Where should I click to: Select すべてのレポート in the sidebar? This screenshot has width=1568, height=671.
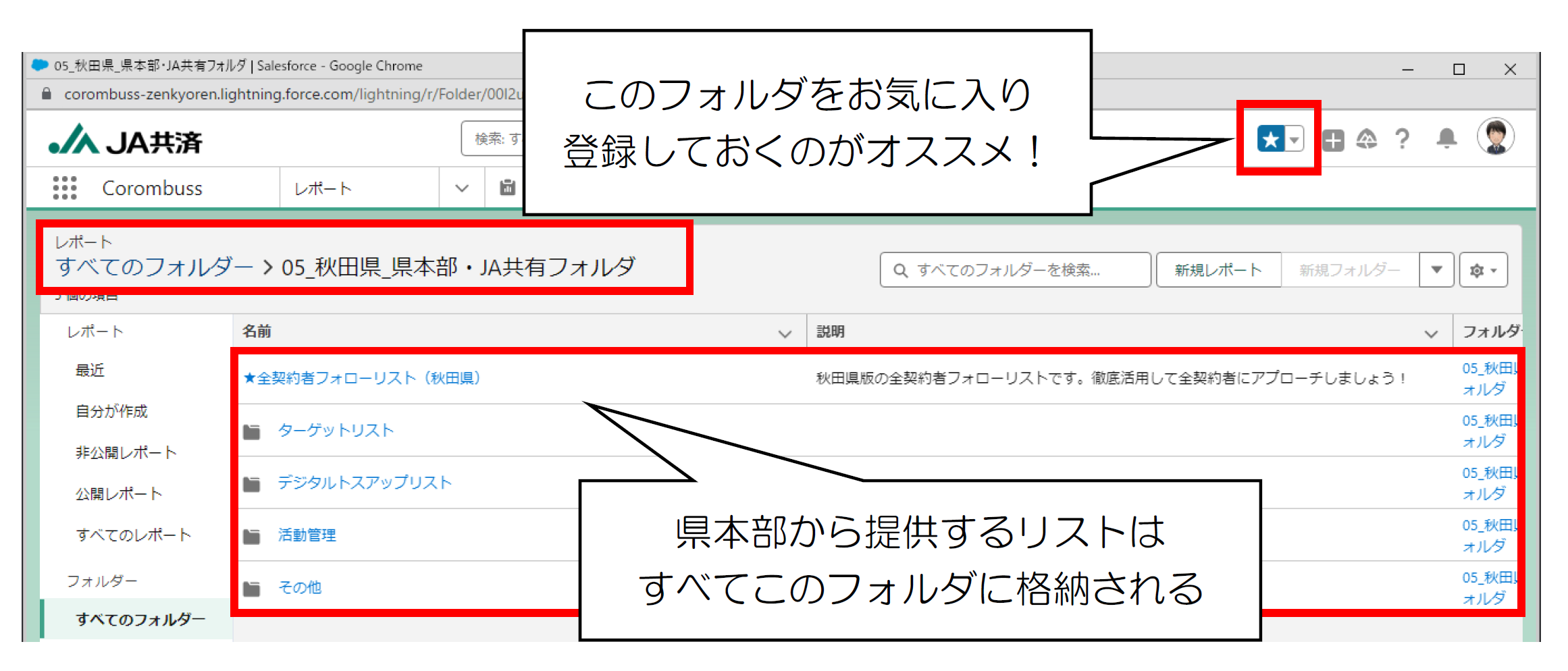134,535
